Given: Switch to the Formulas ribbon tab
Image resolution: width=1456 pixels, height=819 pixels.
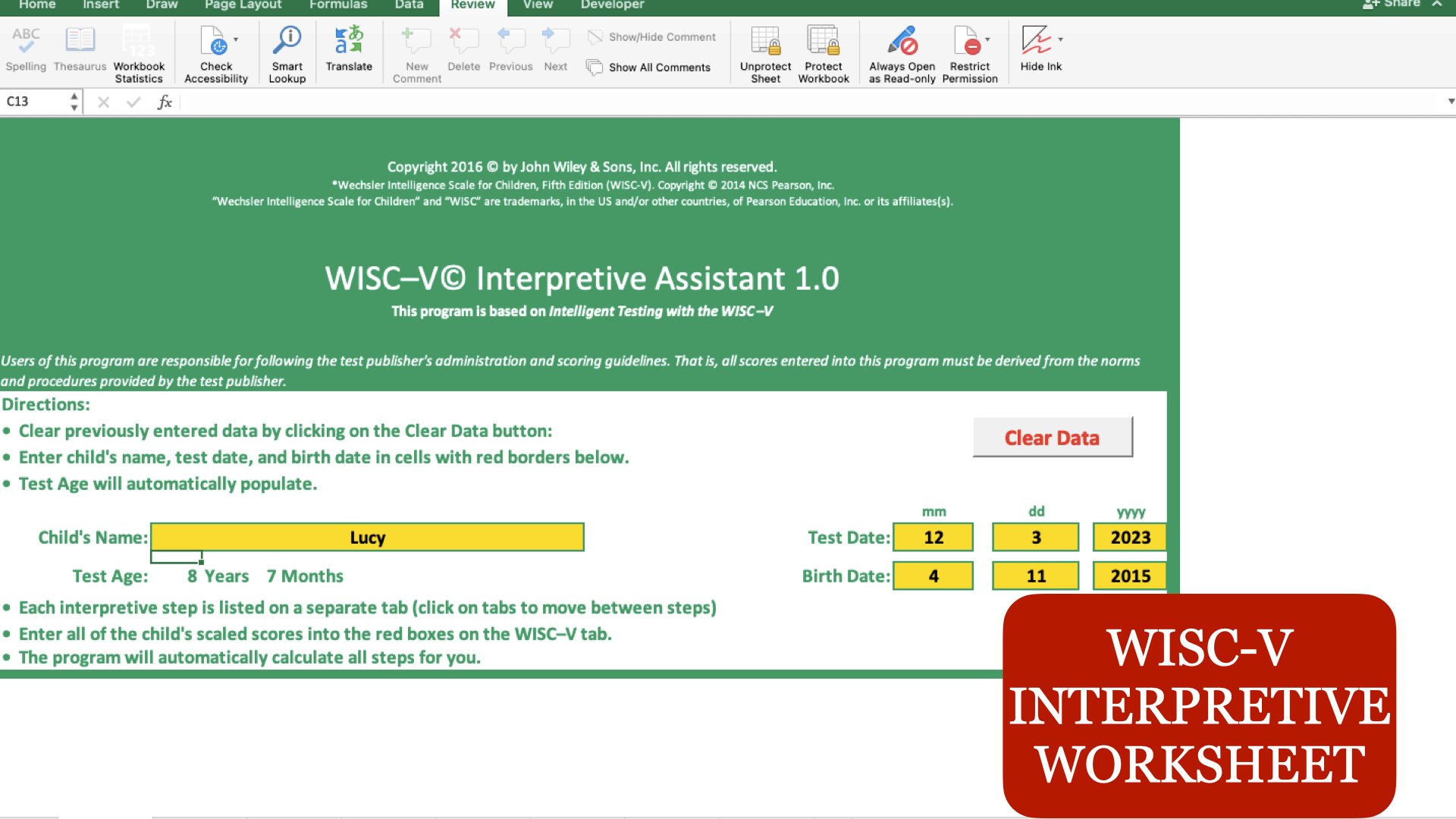Looking at the screenshot, I should pos(338,5).
